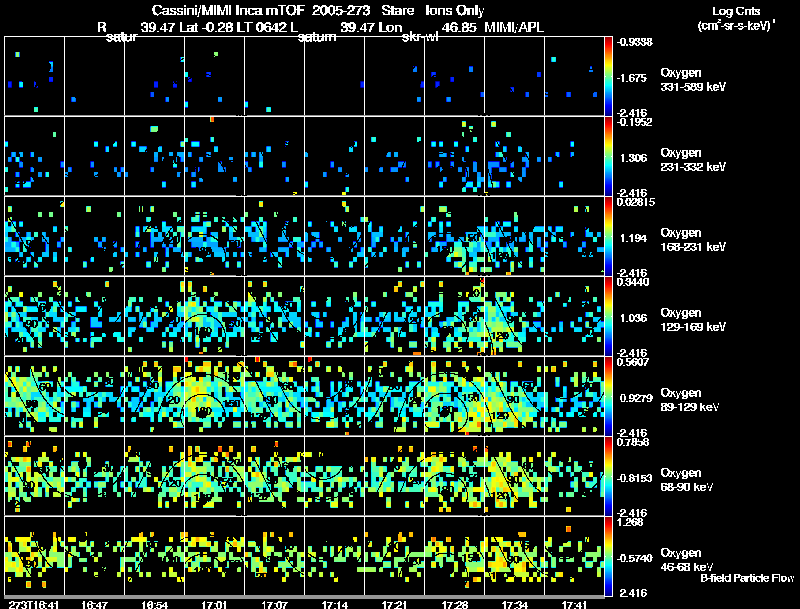
Task: Open the 68-90 keV image at 17:07
Action: point(274,476)
